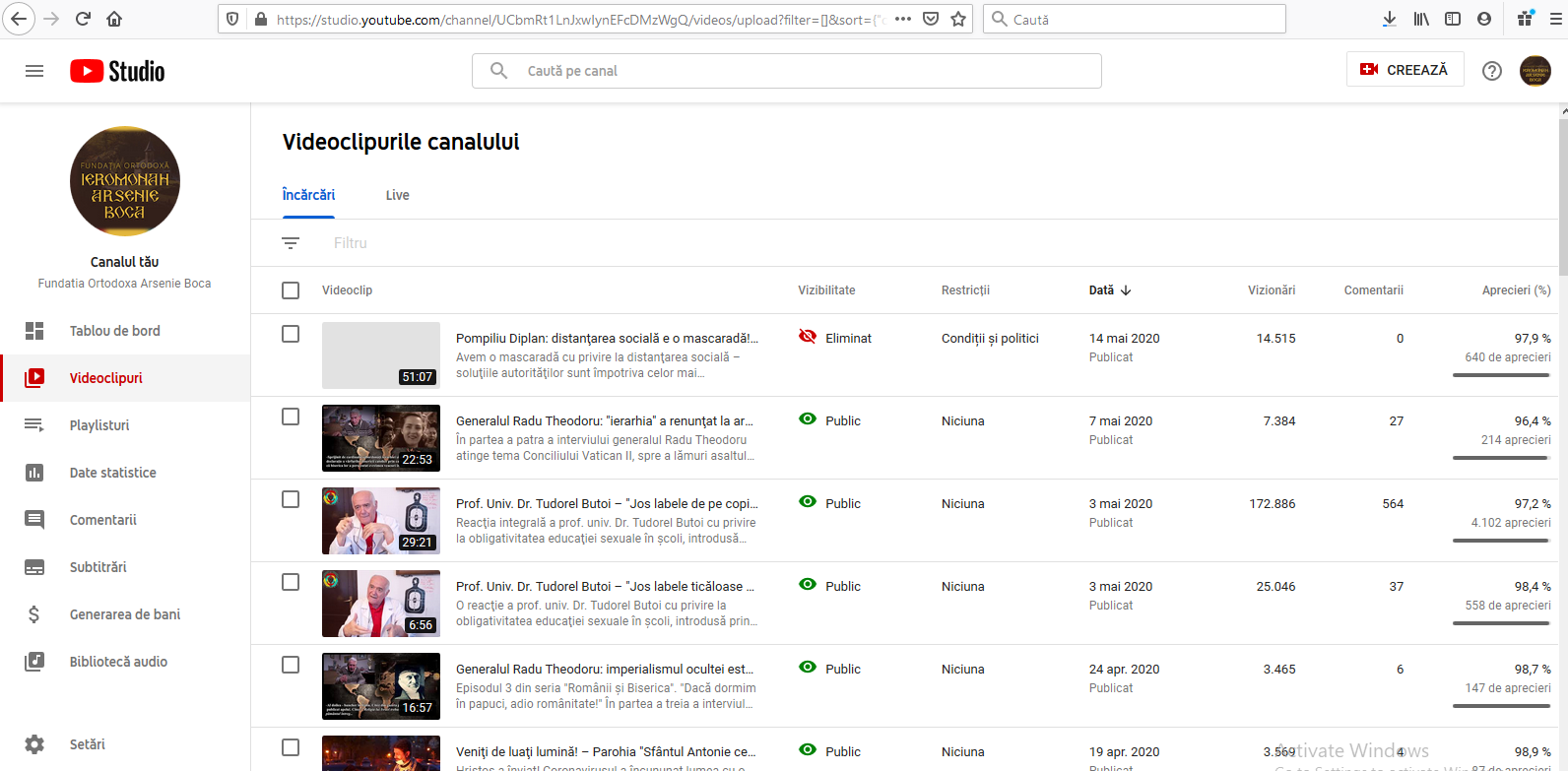Select checkbox for "Jos labele de pe copi" video

291,499
